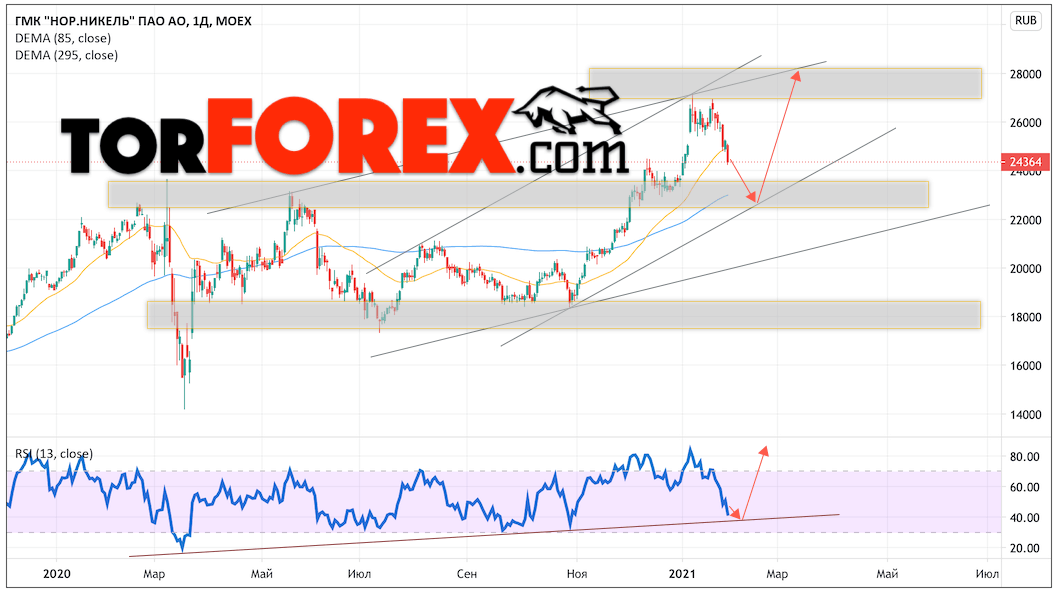Click the Июл time axis label near Сен
Screen dimensions: 1058x591
pyautogui.click(x=359, y=574)
